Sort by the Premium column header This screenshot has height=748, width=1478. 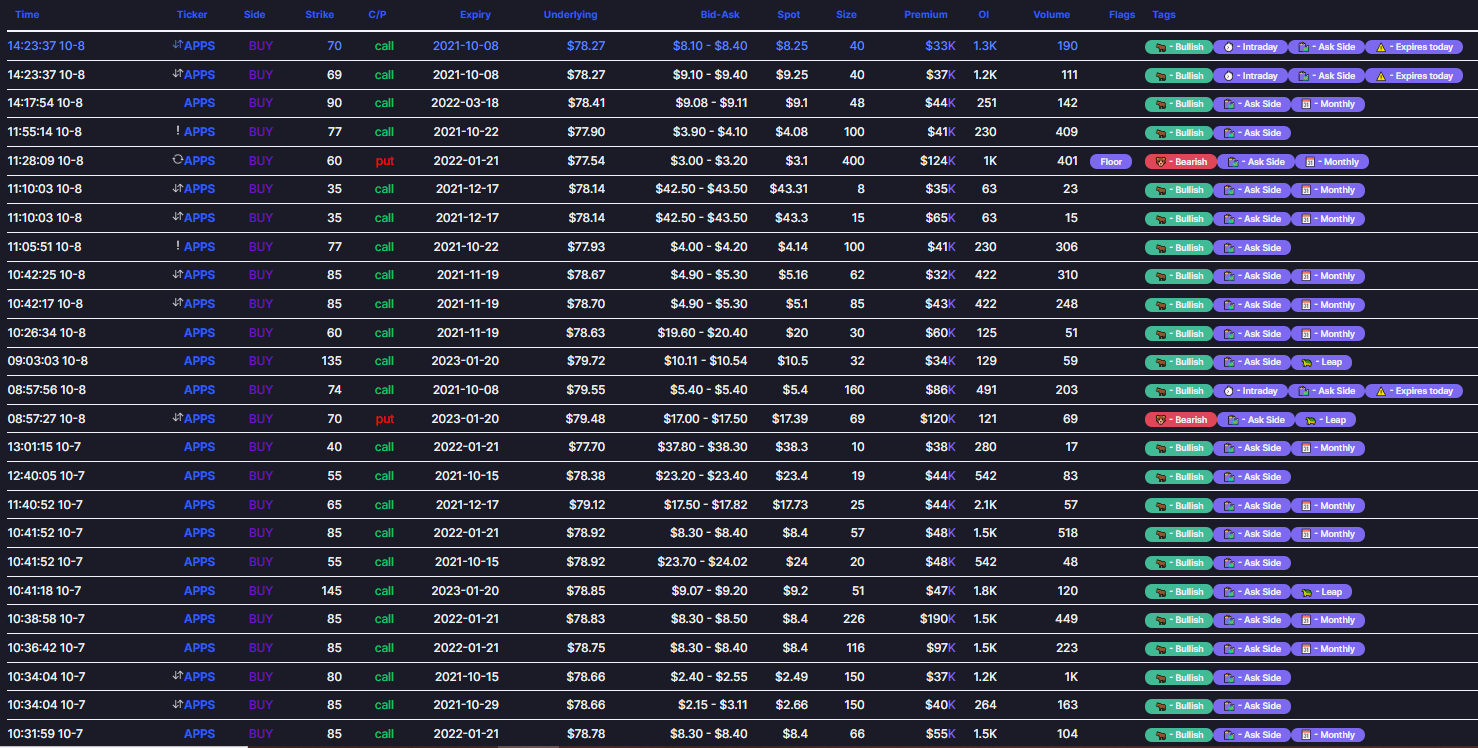tap(926, 15)
